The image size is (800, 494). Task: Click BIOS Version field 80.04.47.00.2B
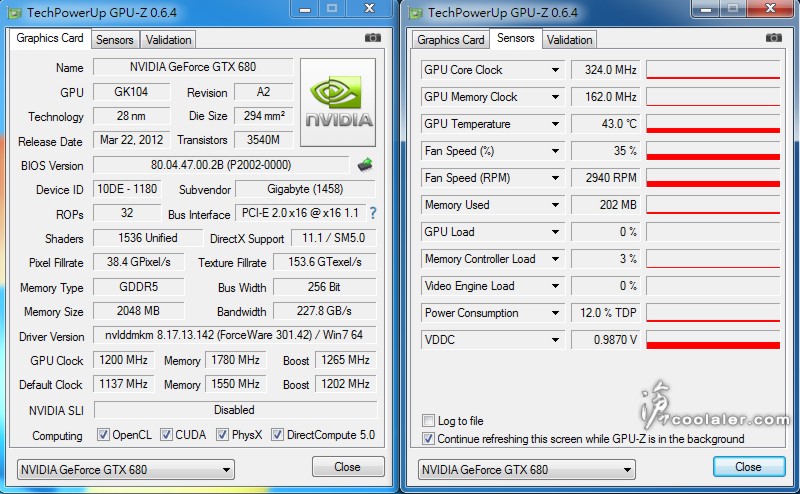tap(221, 165)
